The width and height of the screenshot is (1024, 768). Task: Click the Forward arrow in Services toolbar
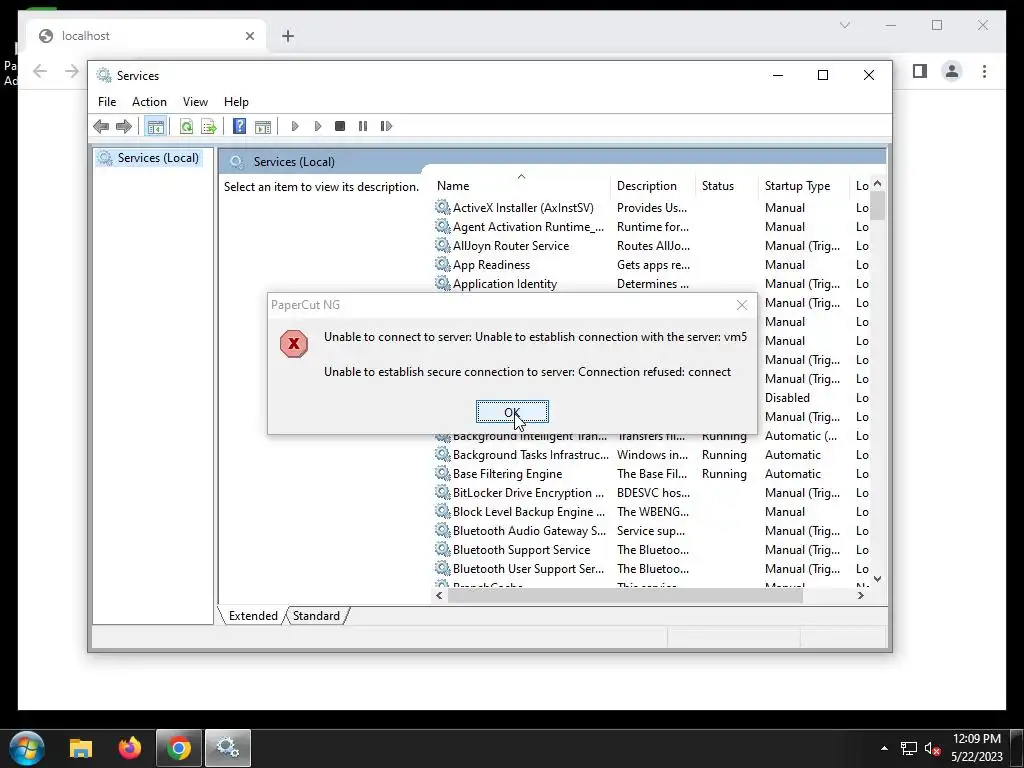tap(123, 126)
